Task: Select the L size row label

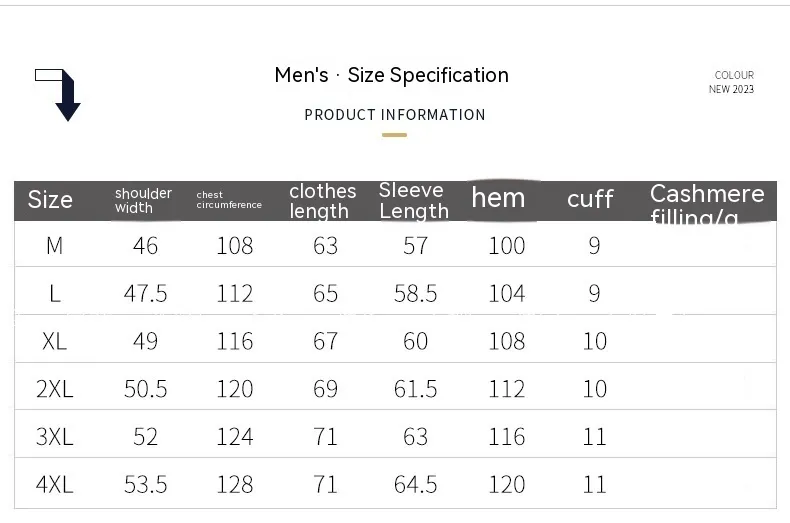Action: (x=55, y=294)
